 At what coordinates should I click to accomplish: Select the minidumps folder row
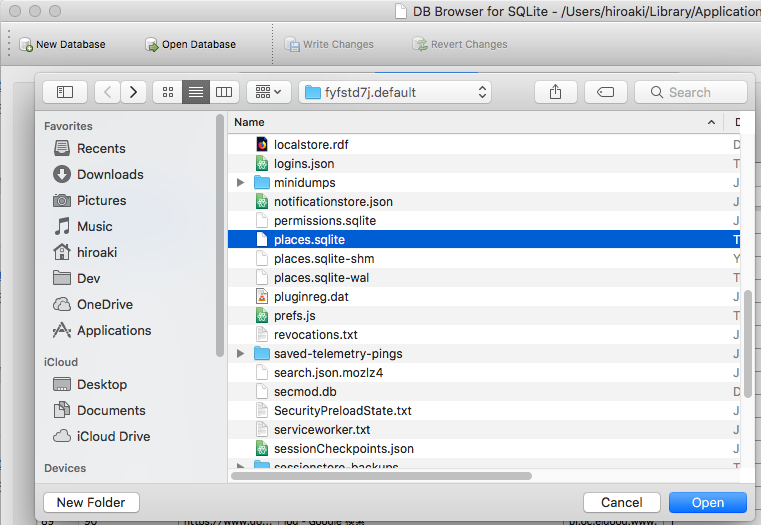(x=484, y=182)
